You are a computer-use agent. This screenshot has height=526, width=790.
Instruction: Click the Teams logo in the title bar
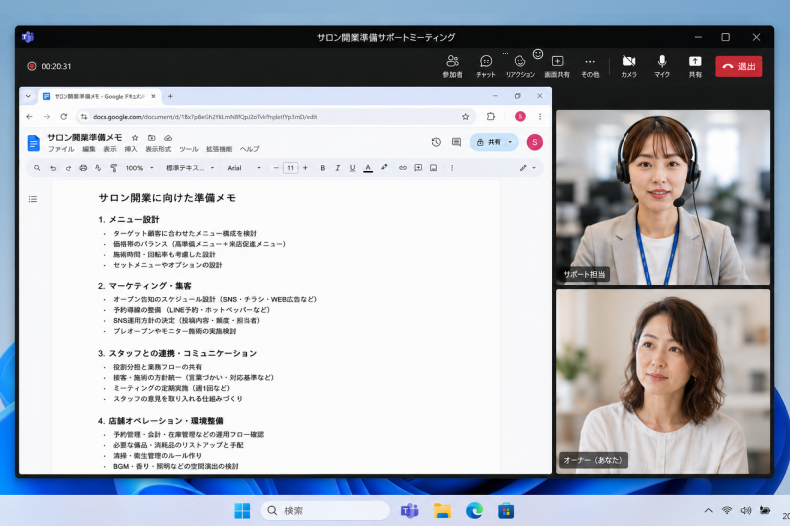(x=28, y=37)
